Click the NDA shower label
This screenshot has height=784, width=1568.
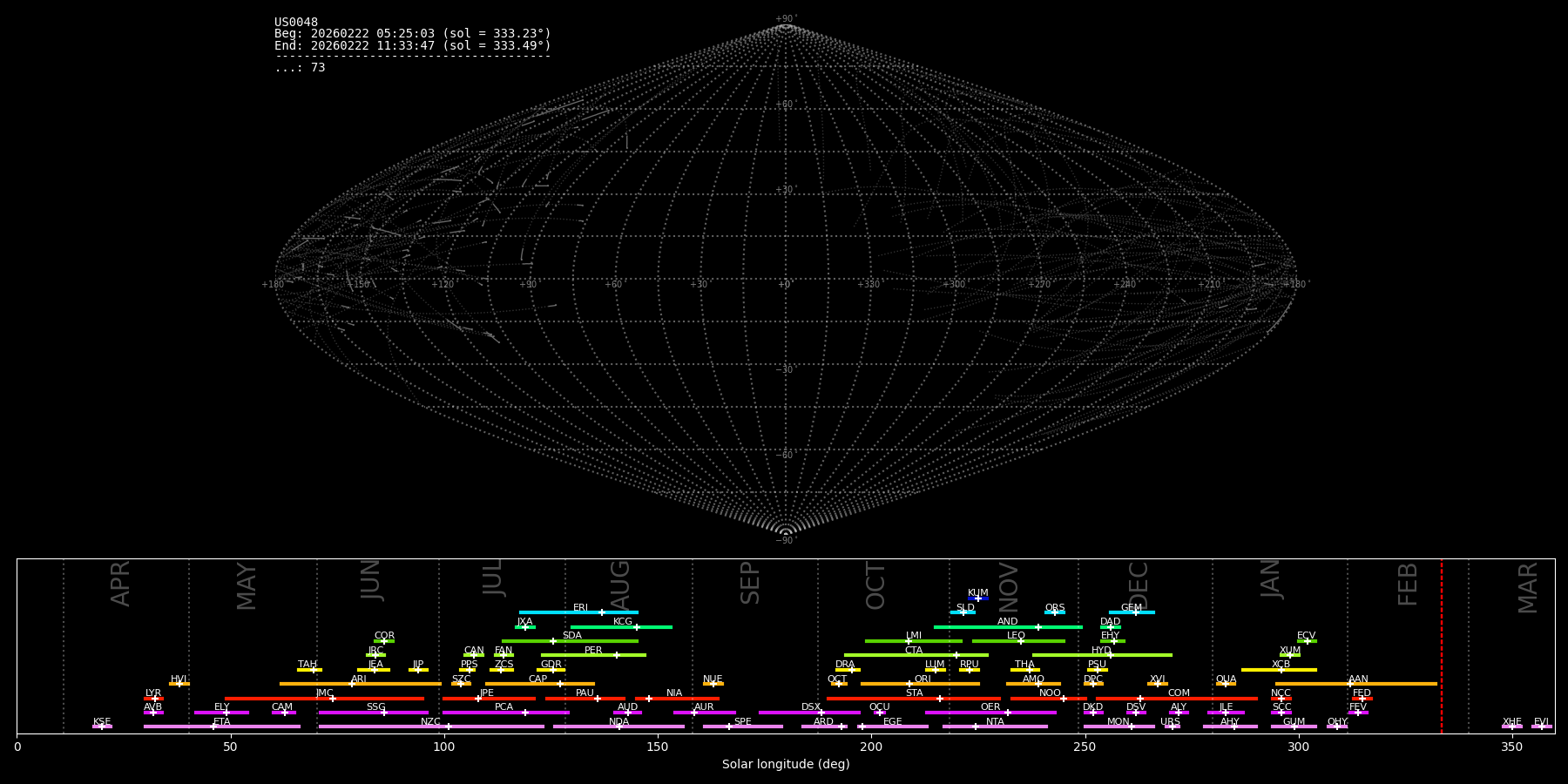[x=618, y=722]
